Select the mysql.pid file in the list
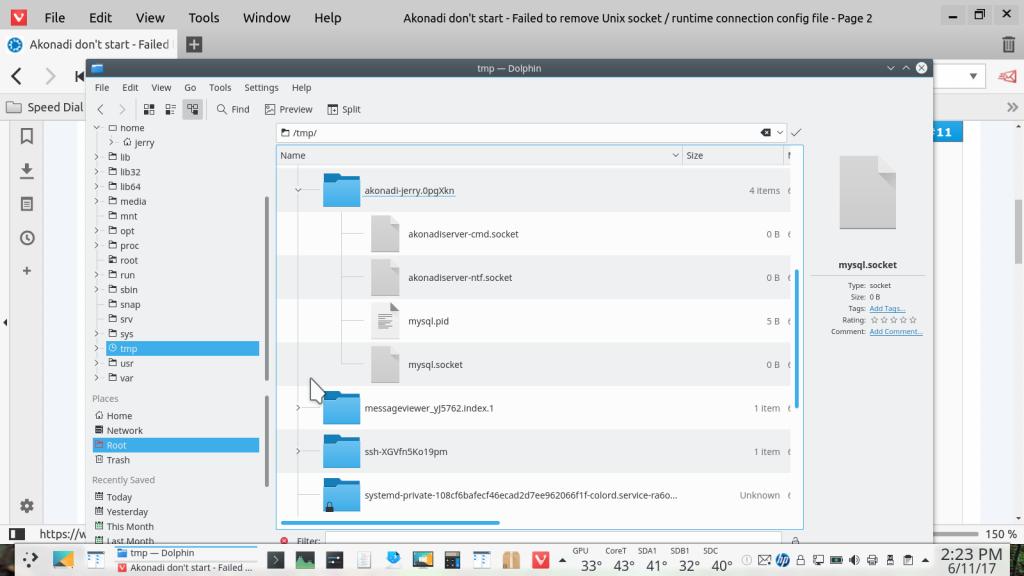The image size is (1024, 576). click(428, 321)
